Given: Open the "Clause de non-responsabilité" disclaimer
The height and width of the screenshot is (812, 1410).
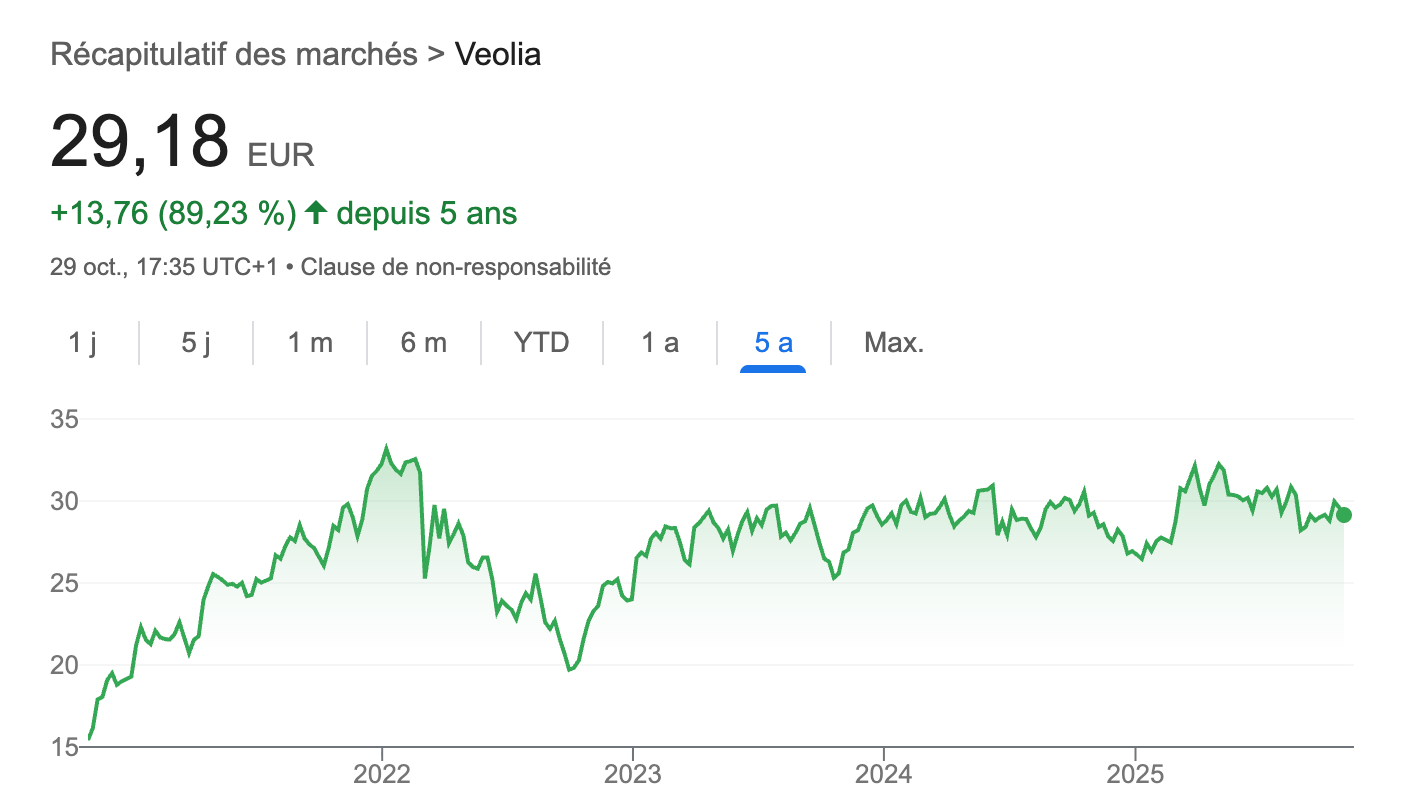Looking at the screenshot, I should point(456,267).
